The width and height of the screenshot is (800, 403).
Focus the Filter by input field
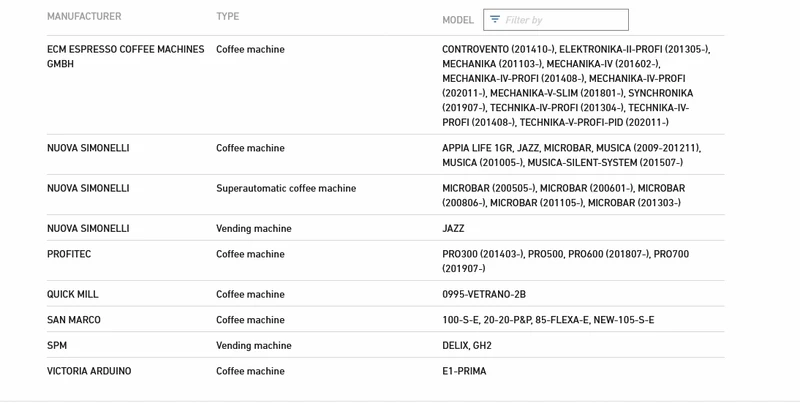(x=556, y=19)
